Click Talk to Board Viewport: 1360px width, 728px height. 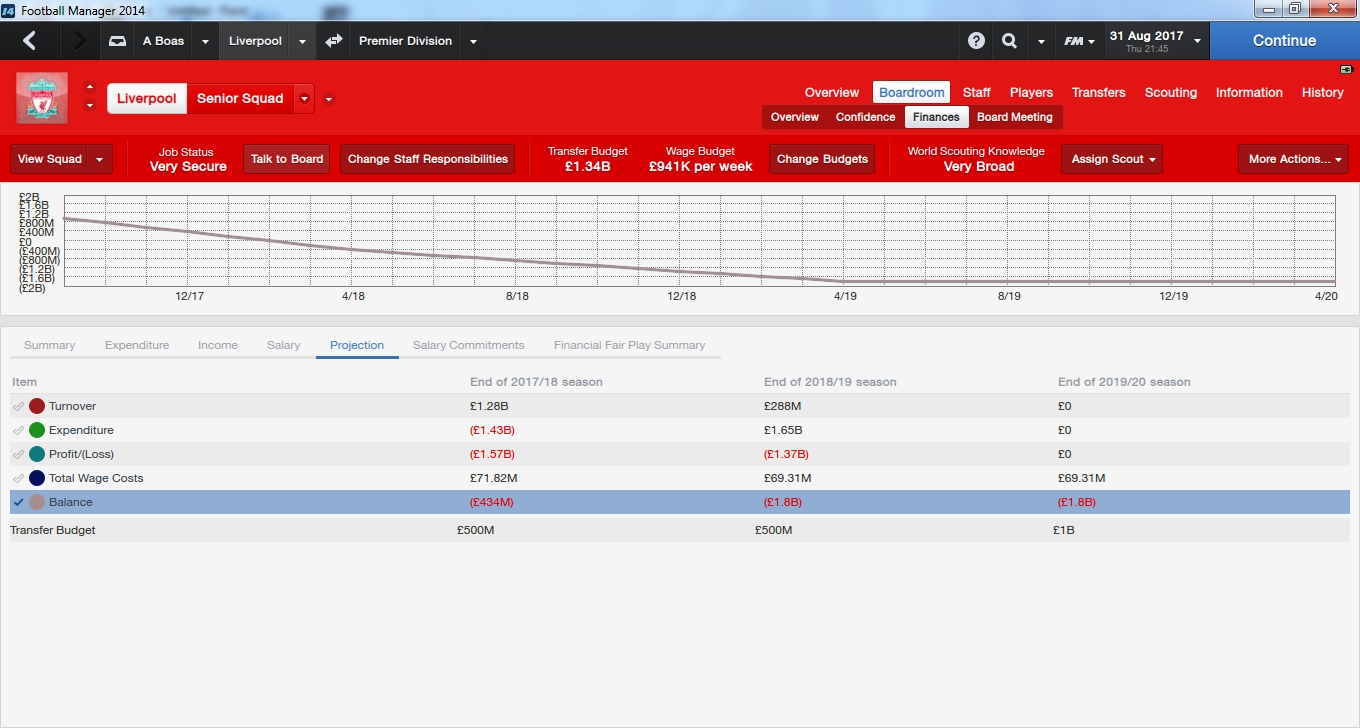287,159
